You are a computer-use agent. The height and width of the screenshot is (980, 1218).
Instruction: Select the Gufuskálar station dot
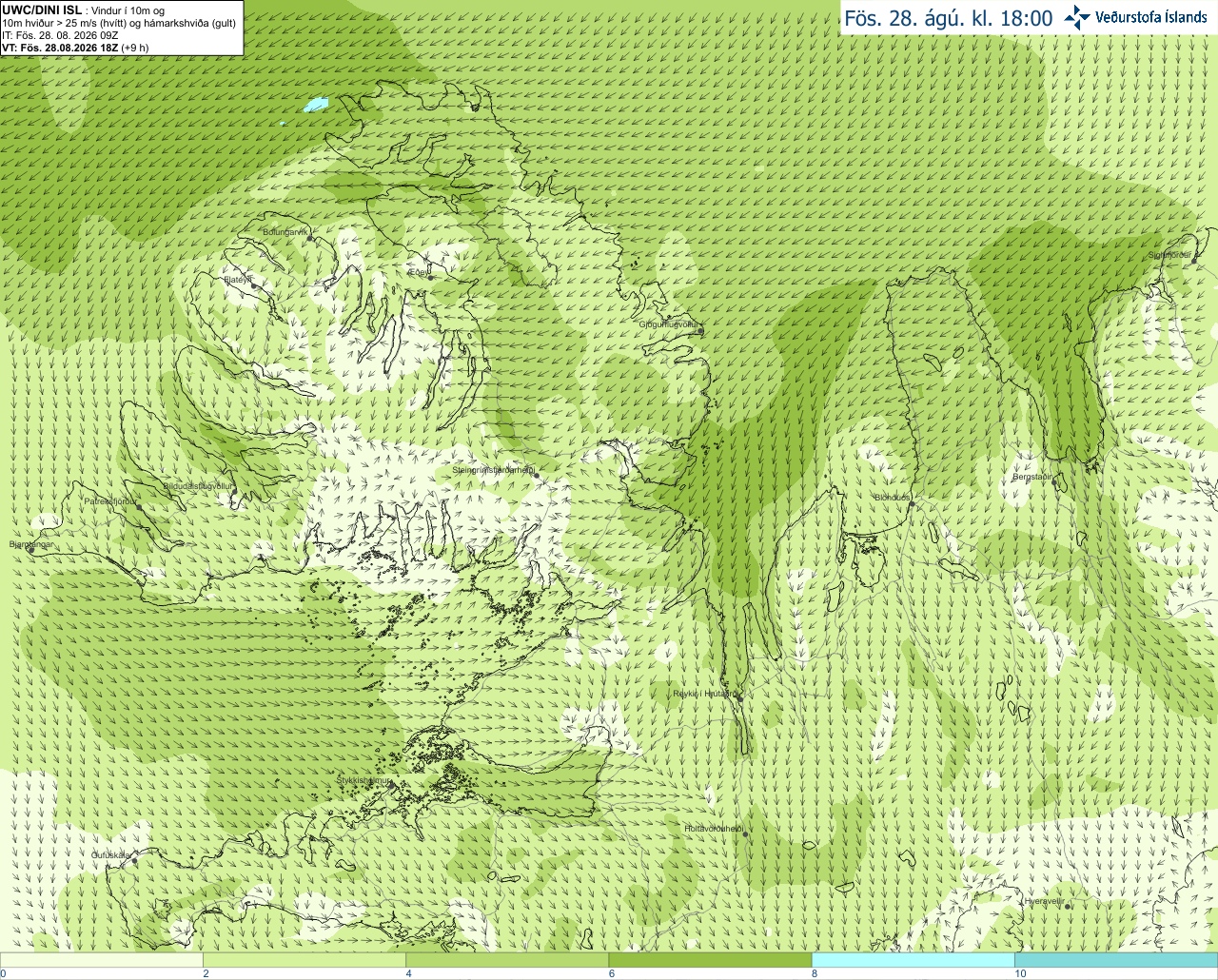point(133,859)
